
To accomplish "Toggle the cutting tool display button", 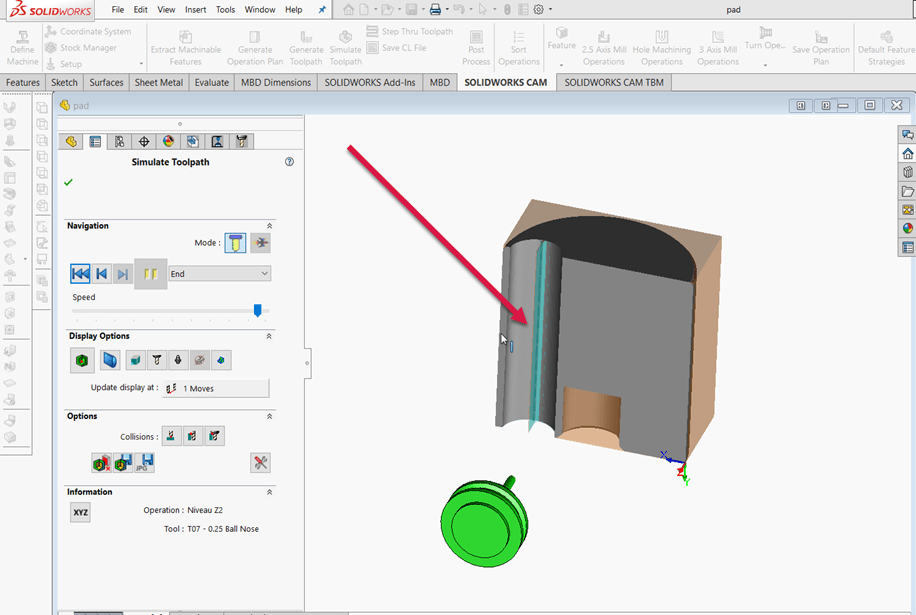I will tap(157, 360).
